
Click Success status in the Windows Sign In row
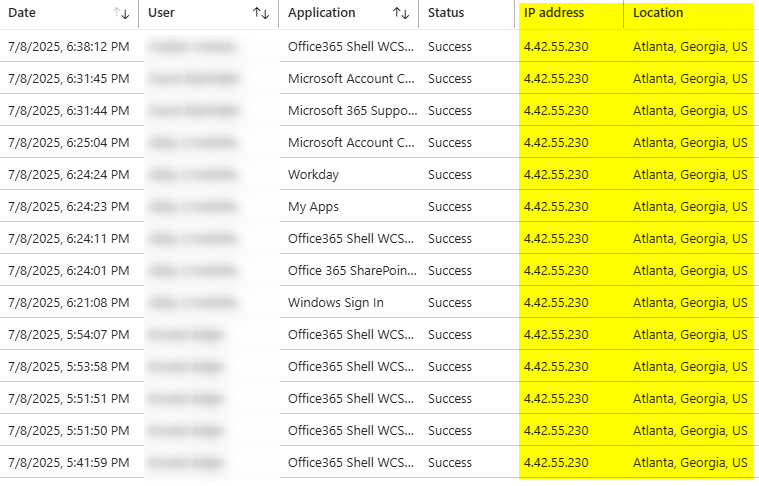click(450, 302)
